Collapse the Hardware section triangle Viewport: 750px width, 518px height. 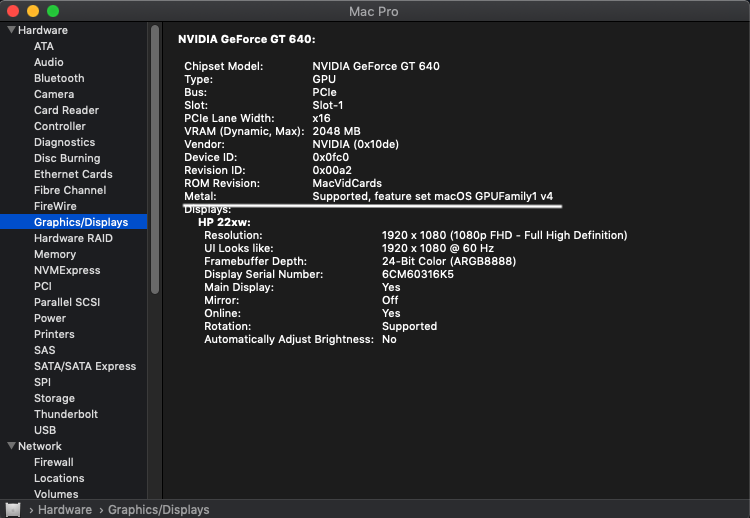pos(10,30)
